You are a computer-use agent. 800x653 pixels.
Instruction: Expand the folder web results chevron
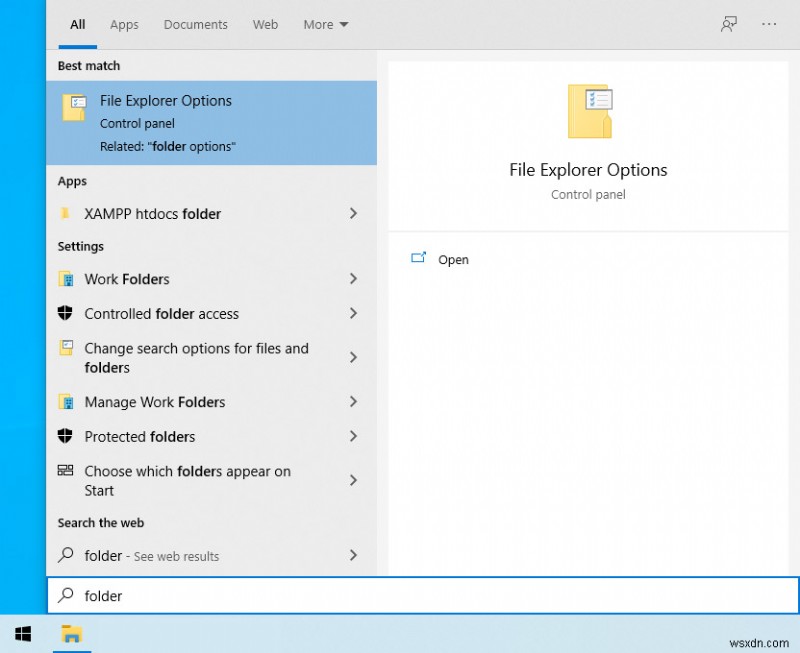[x=353, y=555]
